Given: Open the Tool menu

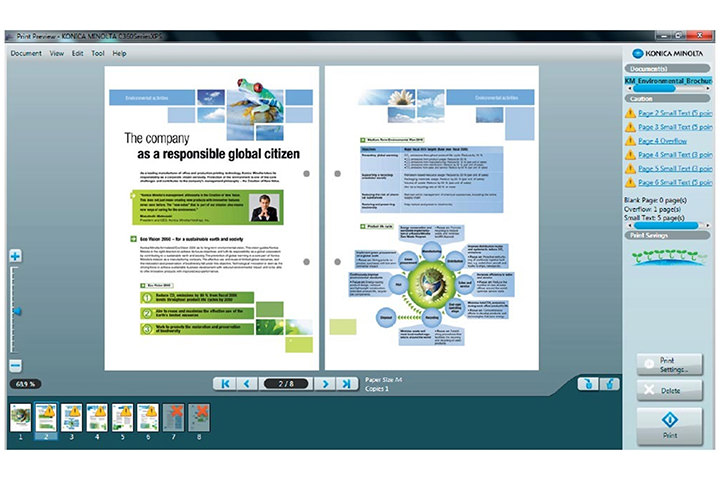Looking at the screenshot, I should click(98, 53).
